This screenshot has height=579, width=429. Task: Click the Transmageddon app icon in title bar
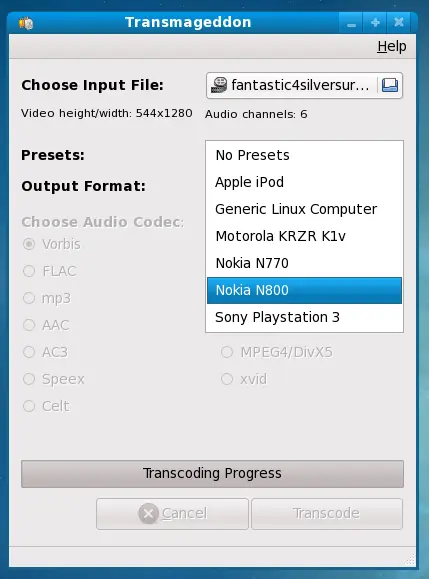coord(26,23)
